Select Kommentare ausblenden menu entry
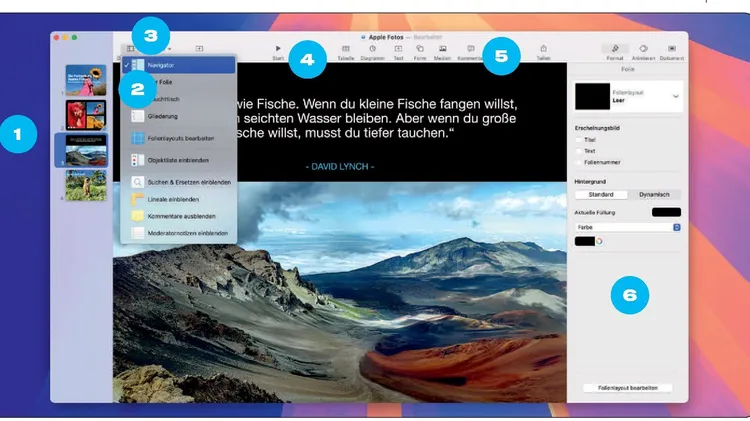This screenshot has height=421, width=750. pyautogui.click(x=178, y=216)
